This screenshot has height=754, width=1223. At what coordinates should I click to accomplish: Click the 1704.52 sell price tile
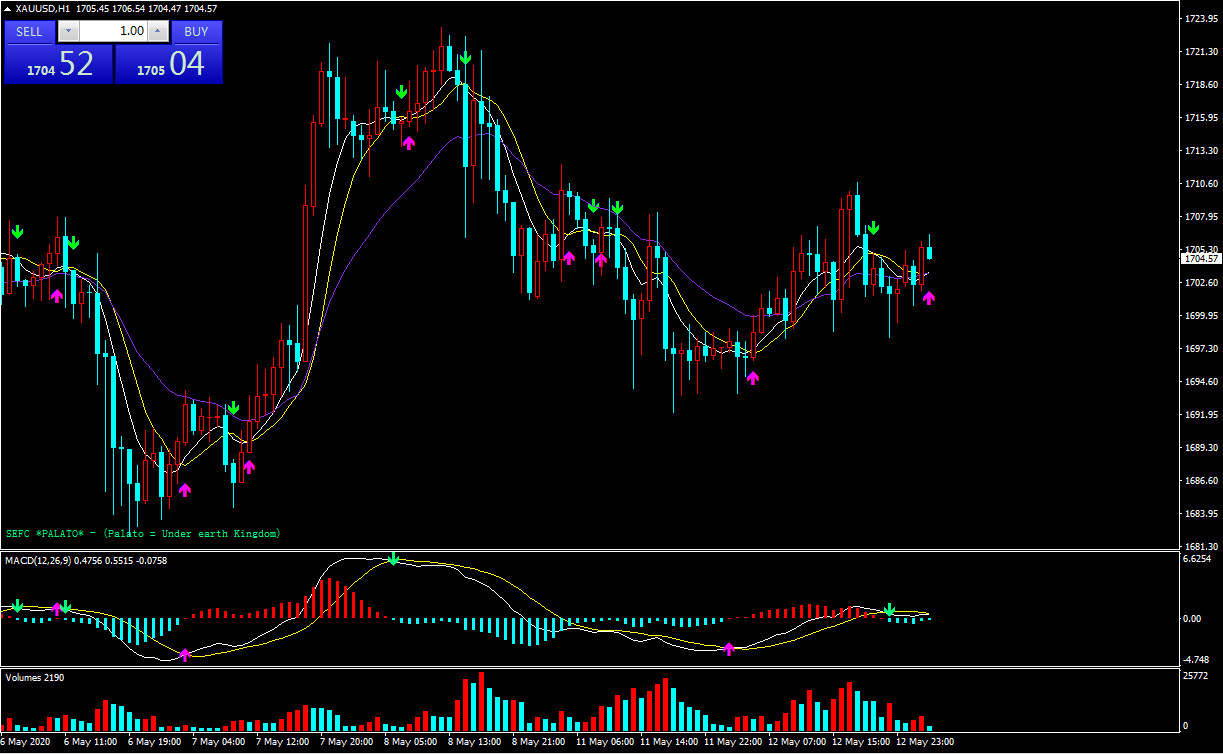(58, 65)
